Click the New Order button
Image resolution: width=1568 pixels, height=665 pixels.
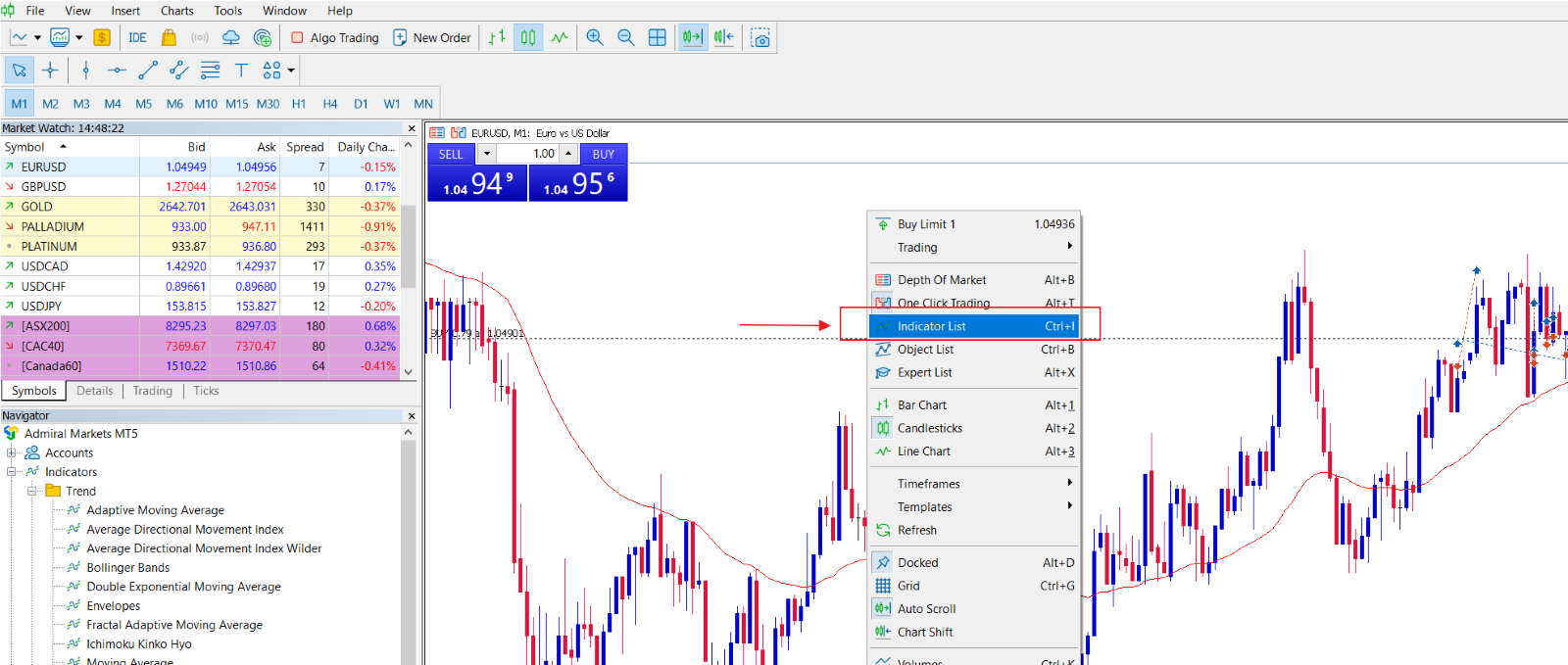pos(431,37)
